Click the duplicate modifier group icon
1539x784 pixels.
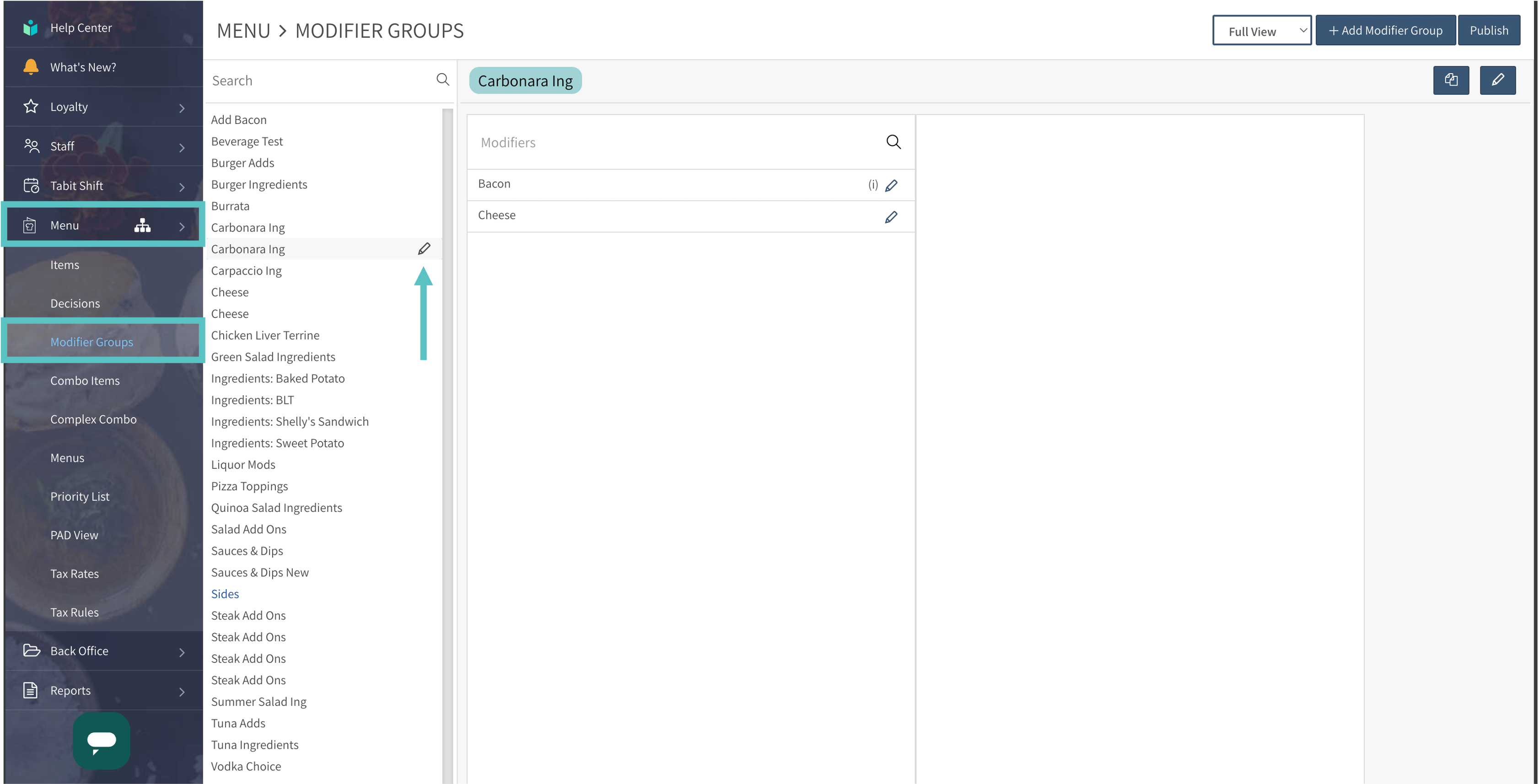[x=1451, y=80]
